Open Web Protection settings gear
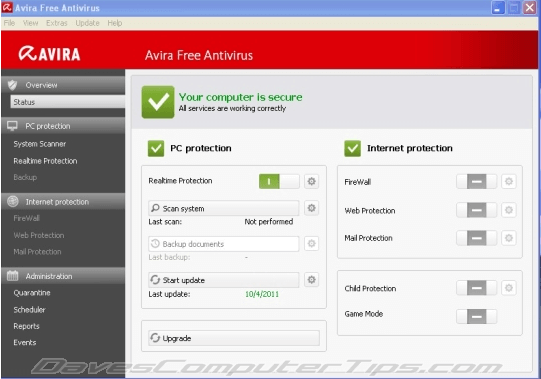This screenshot has width=541, height=379. point(509,210)
